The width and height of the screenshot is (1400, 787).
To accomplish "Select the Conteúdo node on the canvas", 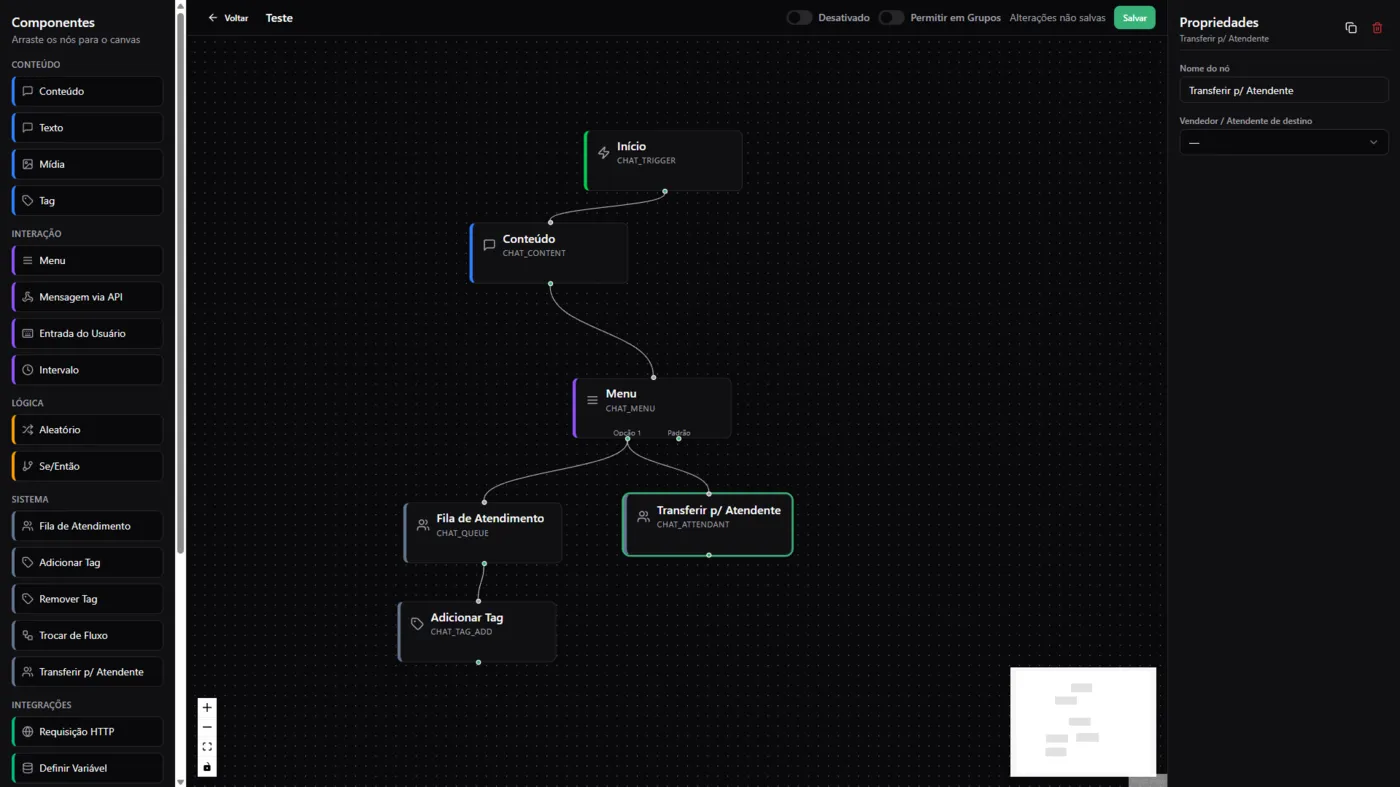I will pos(549,253).
